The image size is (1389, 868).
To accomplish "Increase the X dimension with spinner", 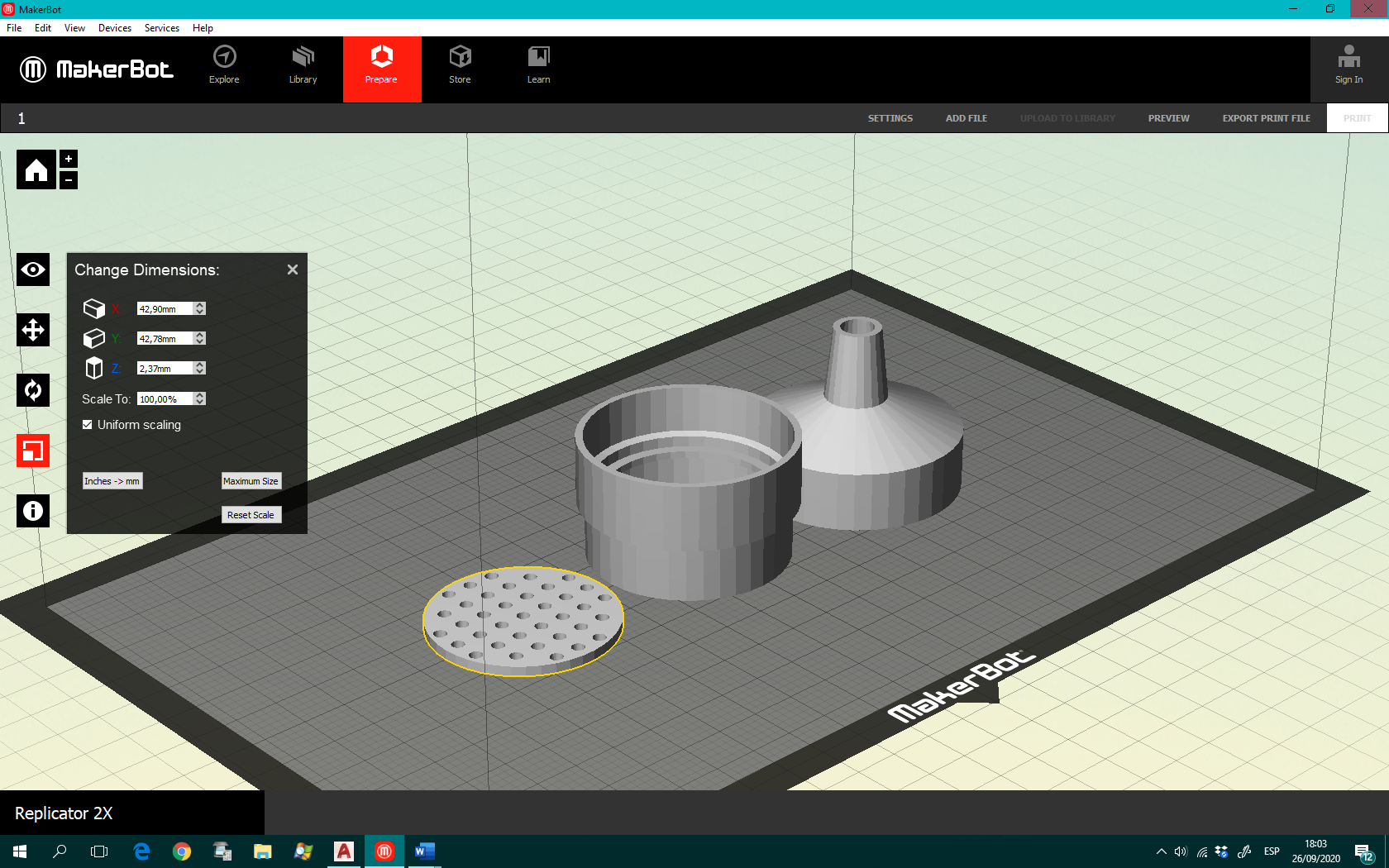I will click(x=199, y=305).
